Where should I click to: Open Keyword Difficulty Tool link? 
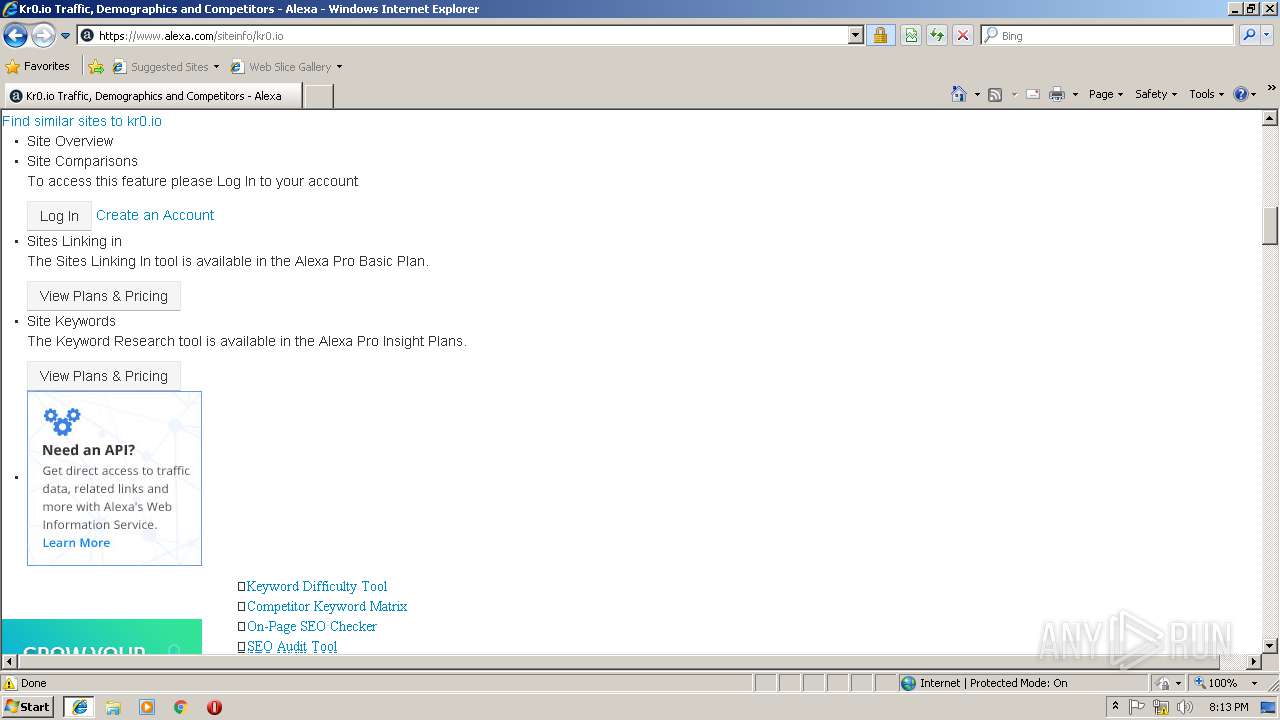[x=317, y=586]
